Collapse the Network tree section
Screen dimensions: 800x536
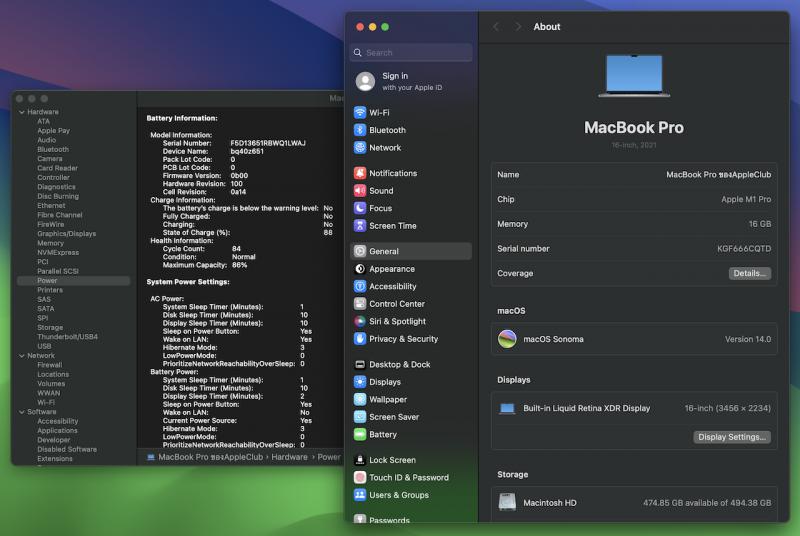[x=21, y=356]
